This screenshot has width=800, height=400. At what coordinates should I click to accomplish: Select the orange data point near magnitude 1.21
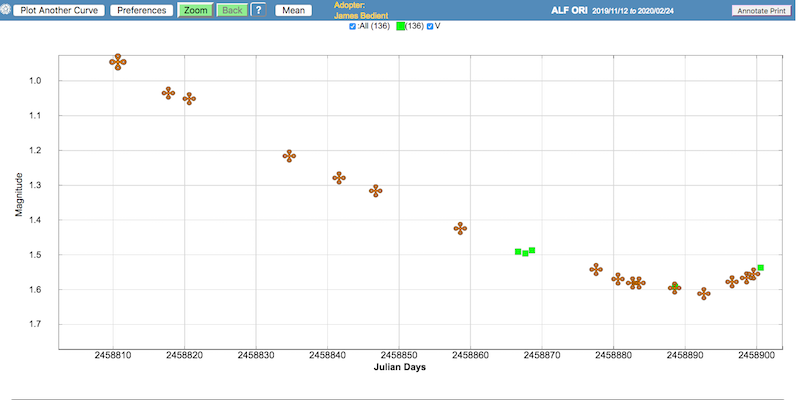click(x=289, y=155)
